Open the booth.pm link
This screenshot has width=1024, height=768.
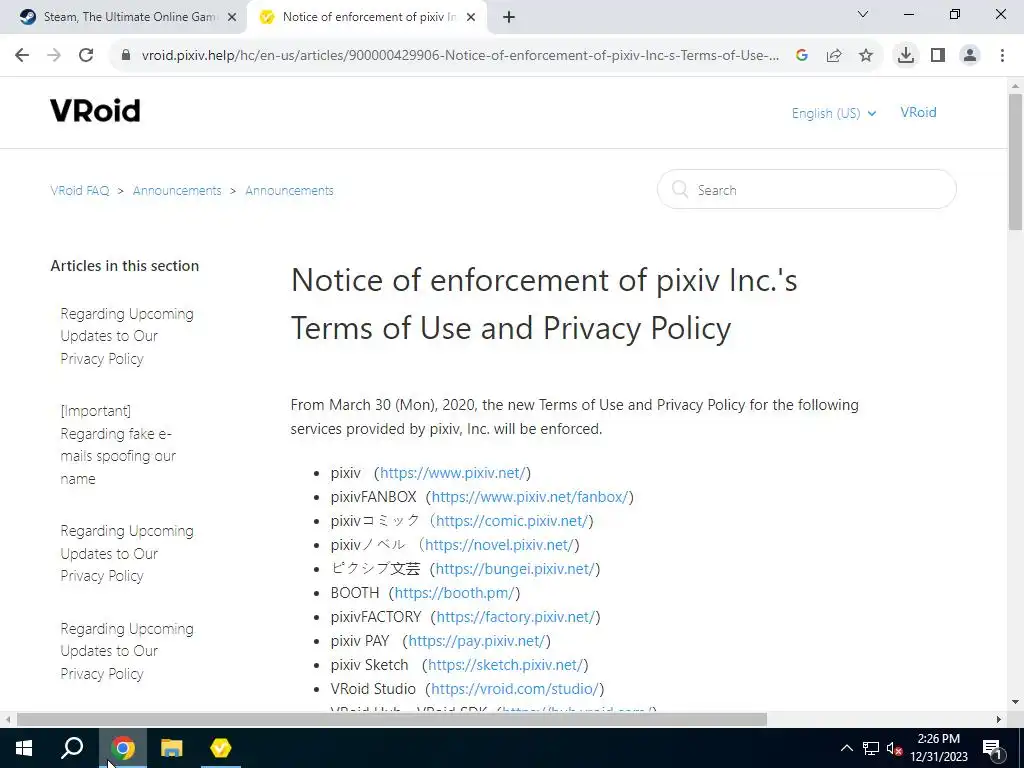(455, 593)
